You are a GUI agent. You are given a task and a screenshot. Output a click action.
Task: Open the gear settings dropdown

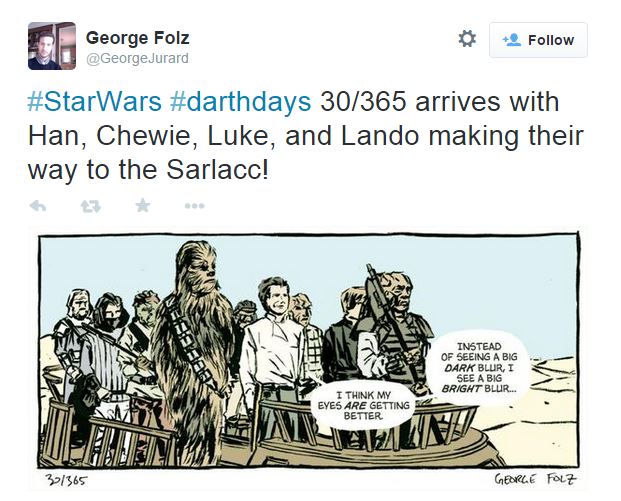coord(467,39)
